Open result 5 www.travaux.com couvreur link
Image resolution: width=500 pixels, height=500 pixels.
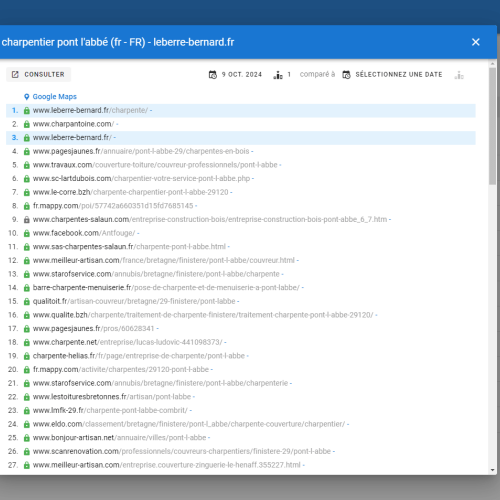(x=155, y=165)
